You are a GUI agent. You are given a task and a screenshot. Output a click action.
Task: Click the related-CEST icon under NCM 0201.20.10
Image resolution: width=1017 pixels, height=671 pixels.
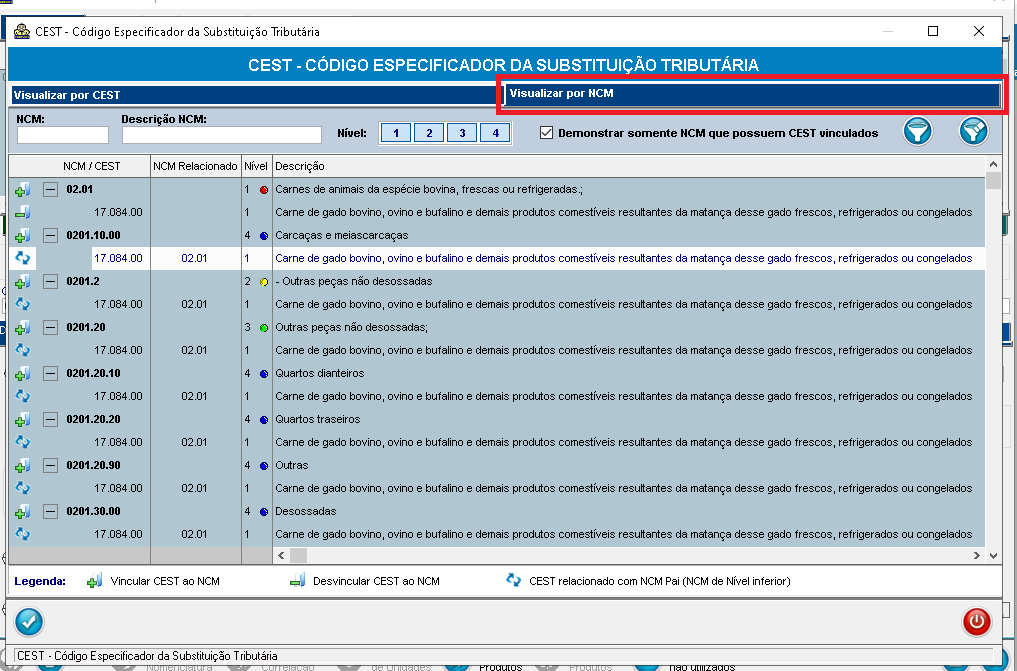23,396
